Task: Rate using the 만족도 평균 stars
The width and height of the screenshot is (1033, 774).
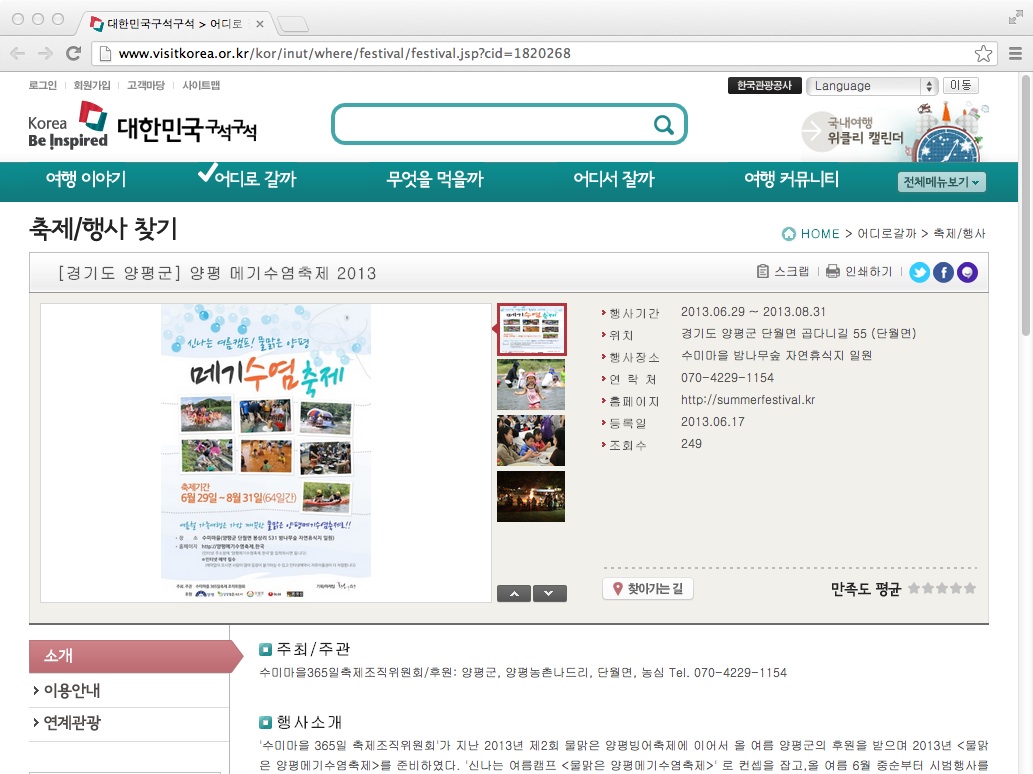Action: point(942,588)
